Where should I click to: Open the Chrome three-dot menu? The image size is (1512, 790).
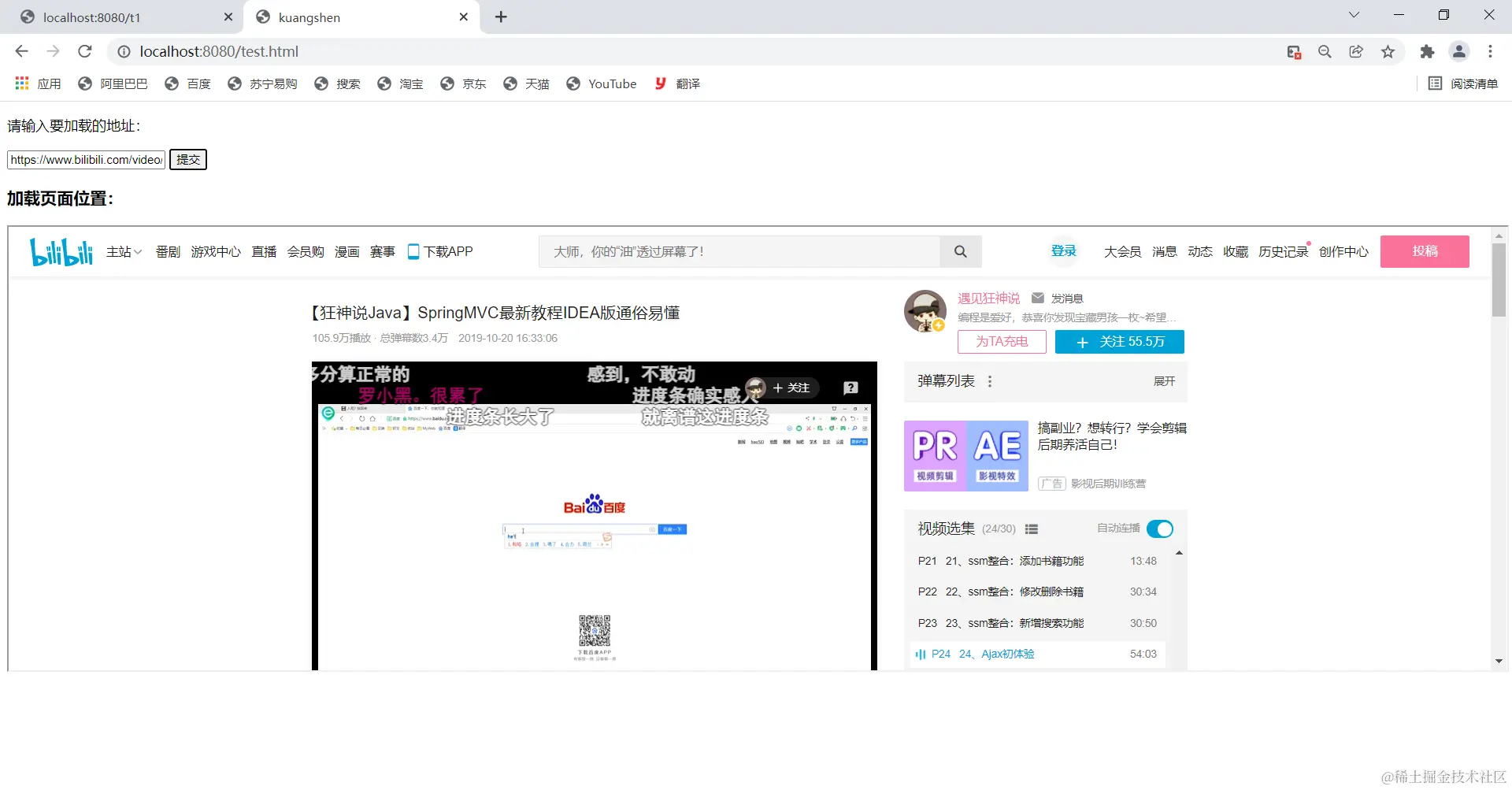click(x=1490, y=52)
